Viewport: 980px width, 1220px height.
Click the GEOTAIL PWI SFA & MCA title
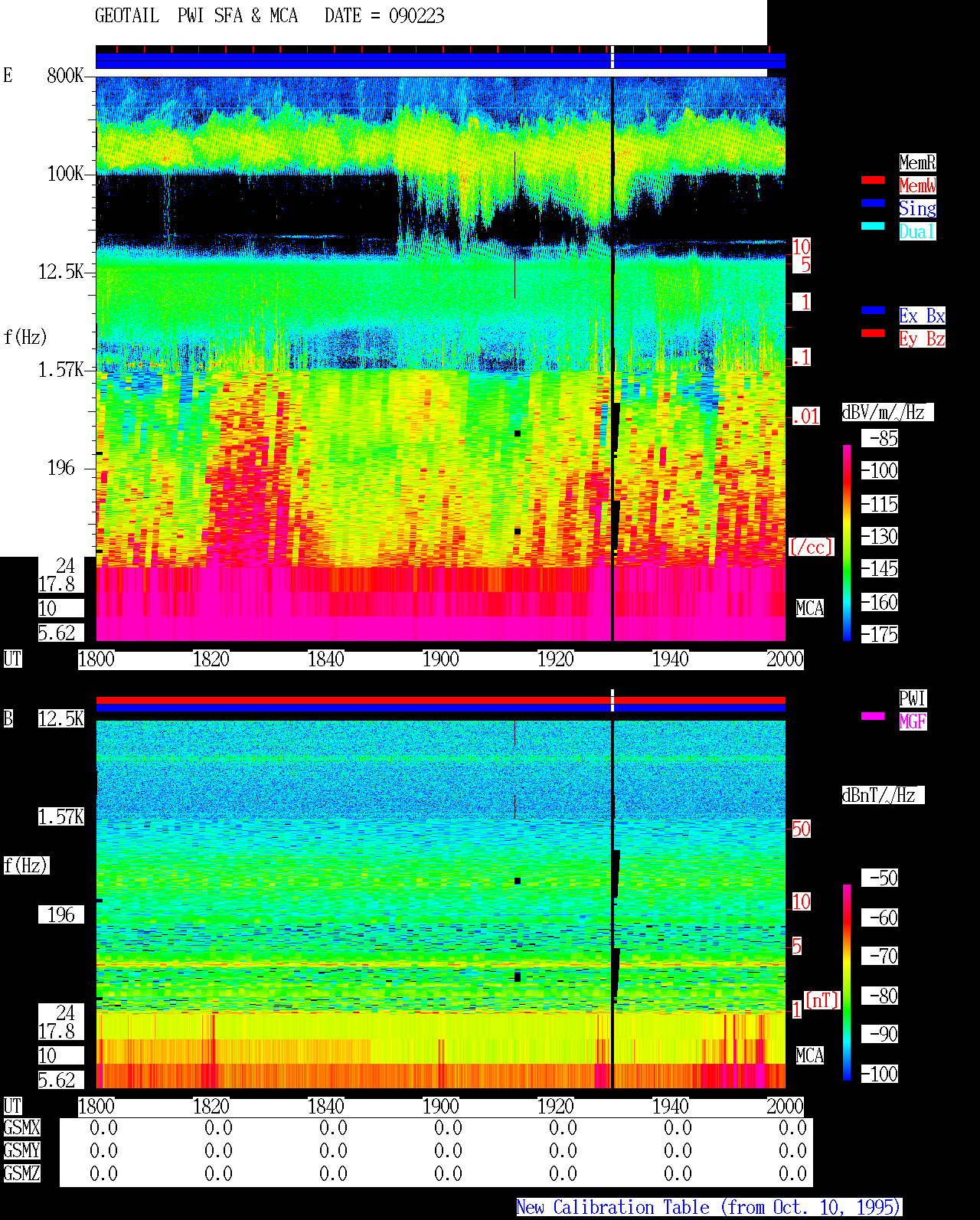click(x=196, y=16)
